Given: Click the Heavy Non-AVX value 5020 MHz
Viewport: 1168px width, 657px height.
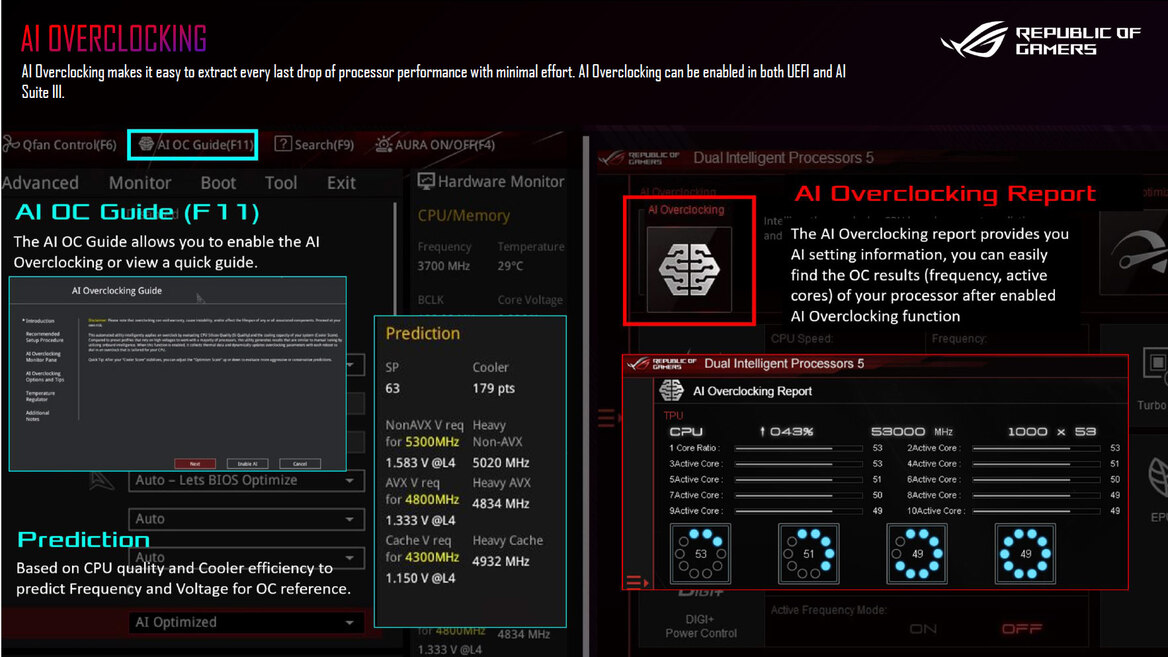Looking at the screenshot, I should tap(501, 463).
